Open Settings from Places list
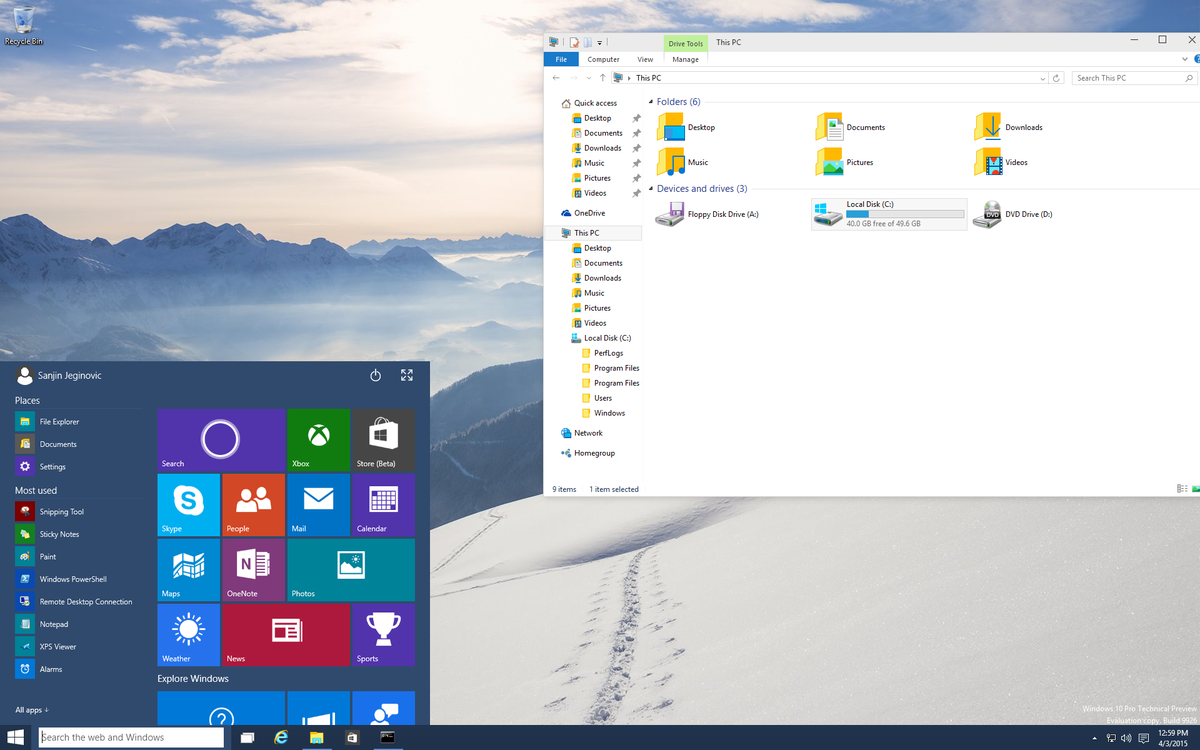This screenshot has width=1200, height=750. (x=78, y=466)
